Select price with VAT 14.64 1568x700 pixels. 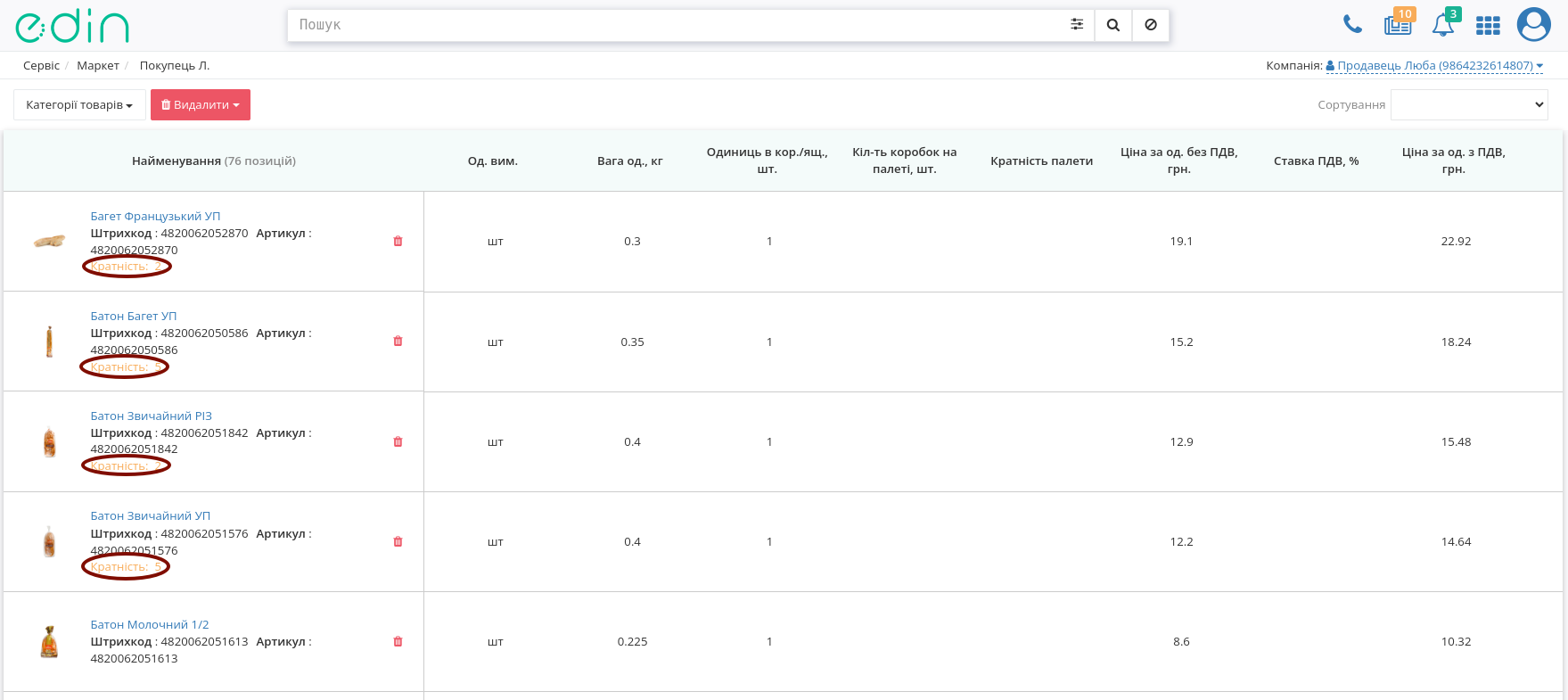1456,541
